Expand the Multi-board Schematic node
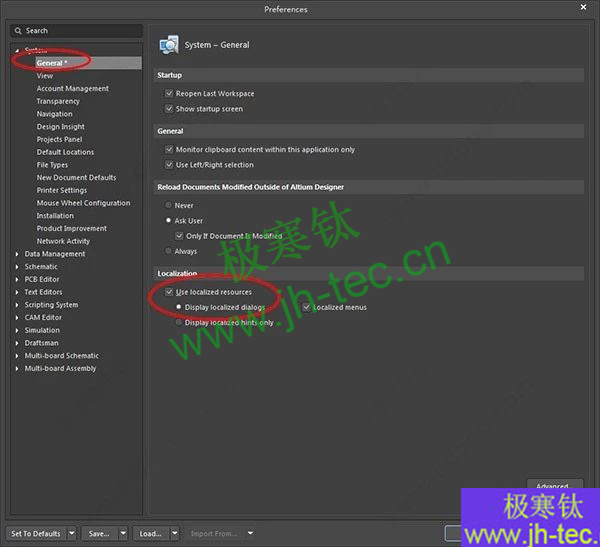This screenshot has width=600, height=547. 17,356
